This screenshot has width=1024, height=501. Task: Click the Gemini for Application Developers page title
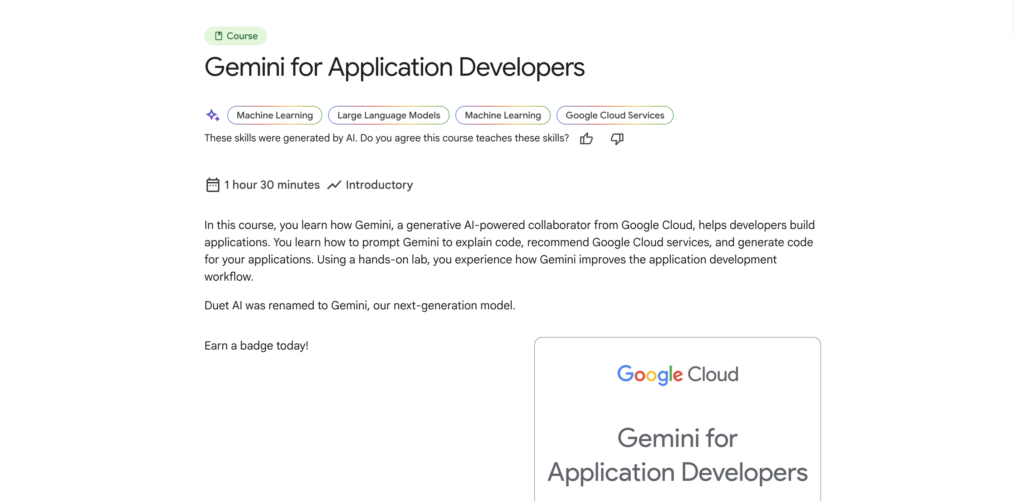point(394,67)
